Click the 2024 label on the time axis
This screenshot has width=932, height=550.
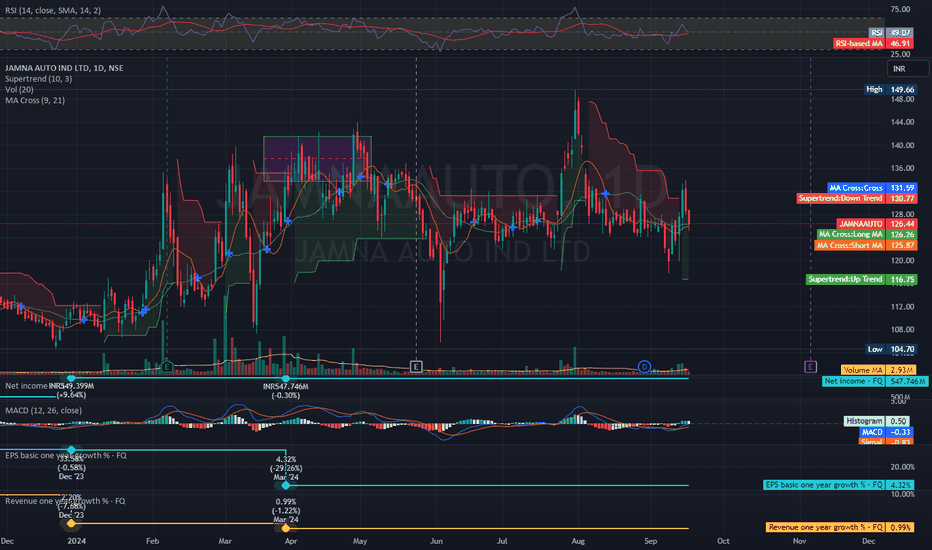[x=77, y=542]
